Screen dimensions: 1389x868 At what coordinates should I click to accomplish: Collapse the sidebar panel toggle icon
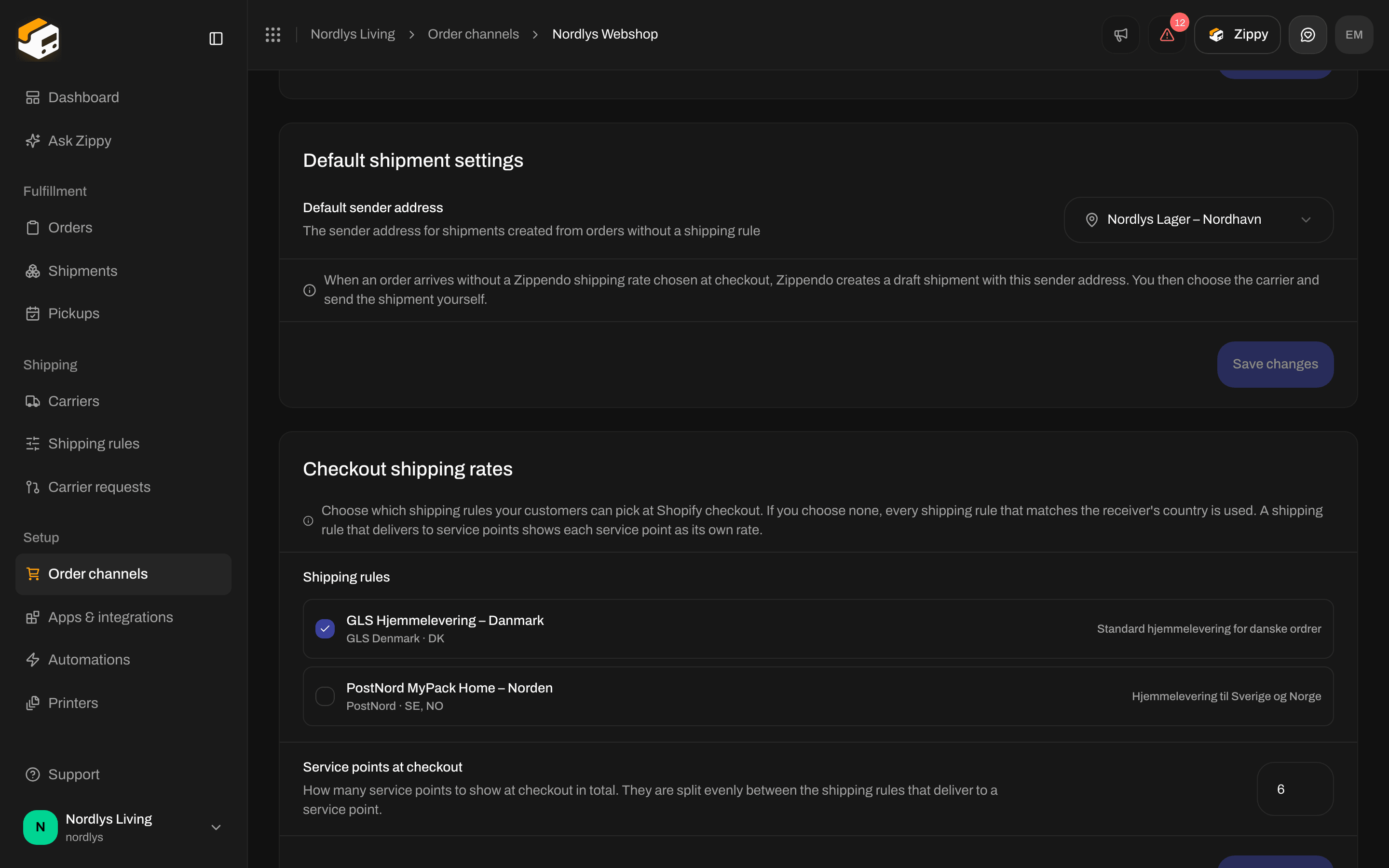(x=216, y=39)
